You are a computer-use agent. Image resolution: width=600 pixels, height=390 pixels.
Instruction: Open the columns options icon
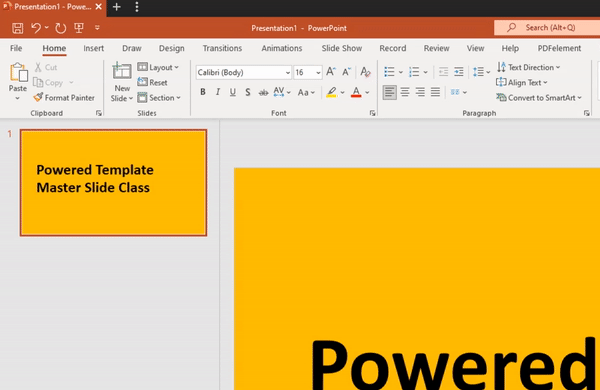point(458,92)
